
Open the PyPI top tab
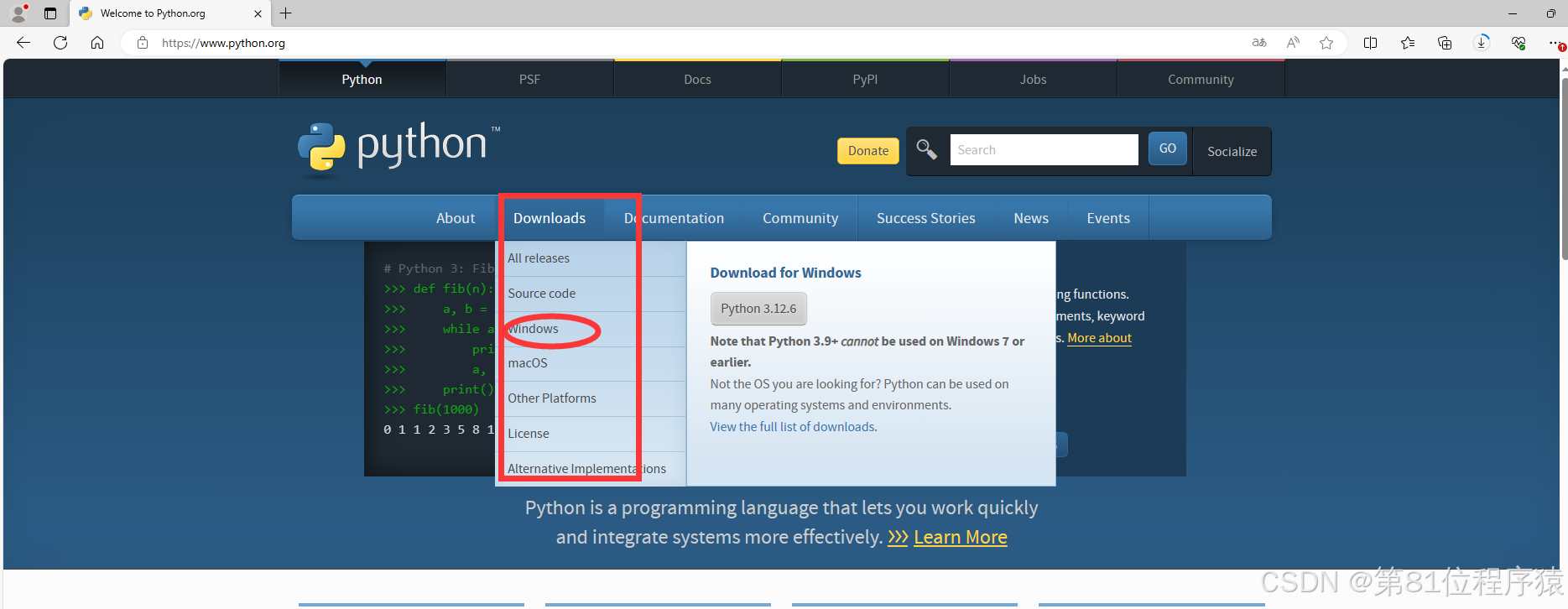point(865,80)
